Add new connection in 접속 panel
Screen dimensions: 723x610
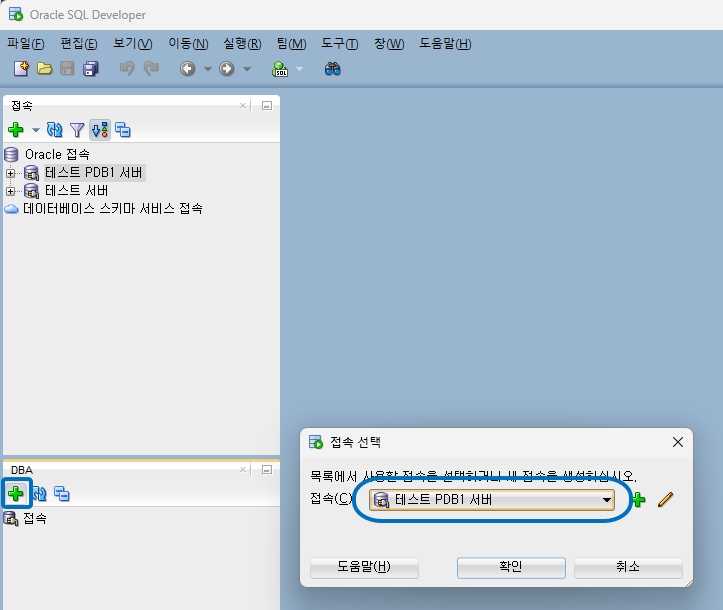point(16,130)
